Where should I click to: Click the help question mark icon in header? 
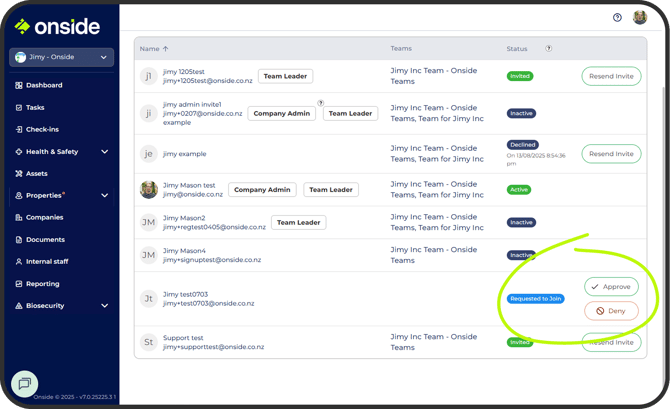tap(617, 17)
